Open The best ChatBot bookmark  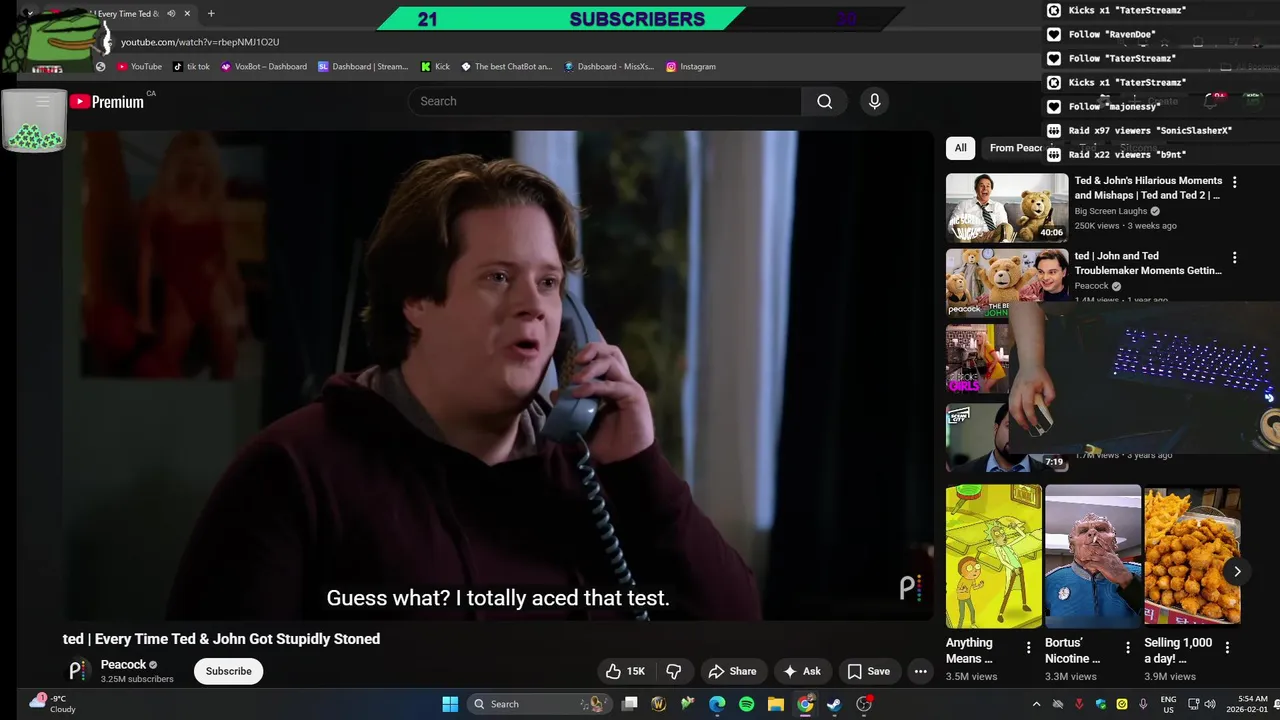pos(506,66)
